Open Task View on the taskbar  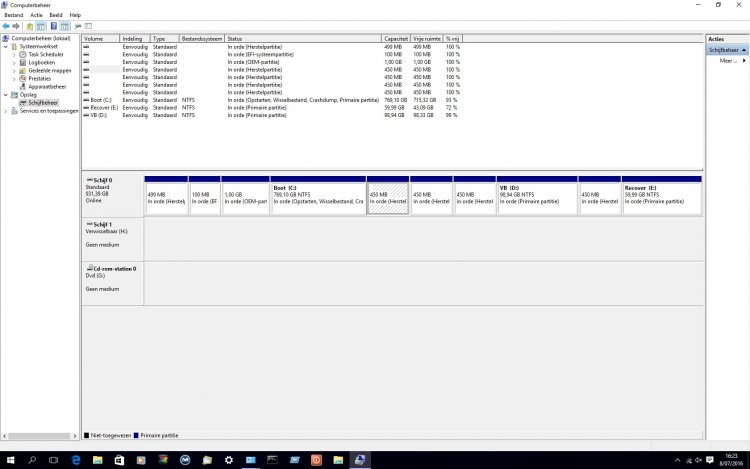click(54, 460)
